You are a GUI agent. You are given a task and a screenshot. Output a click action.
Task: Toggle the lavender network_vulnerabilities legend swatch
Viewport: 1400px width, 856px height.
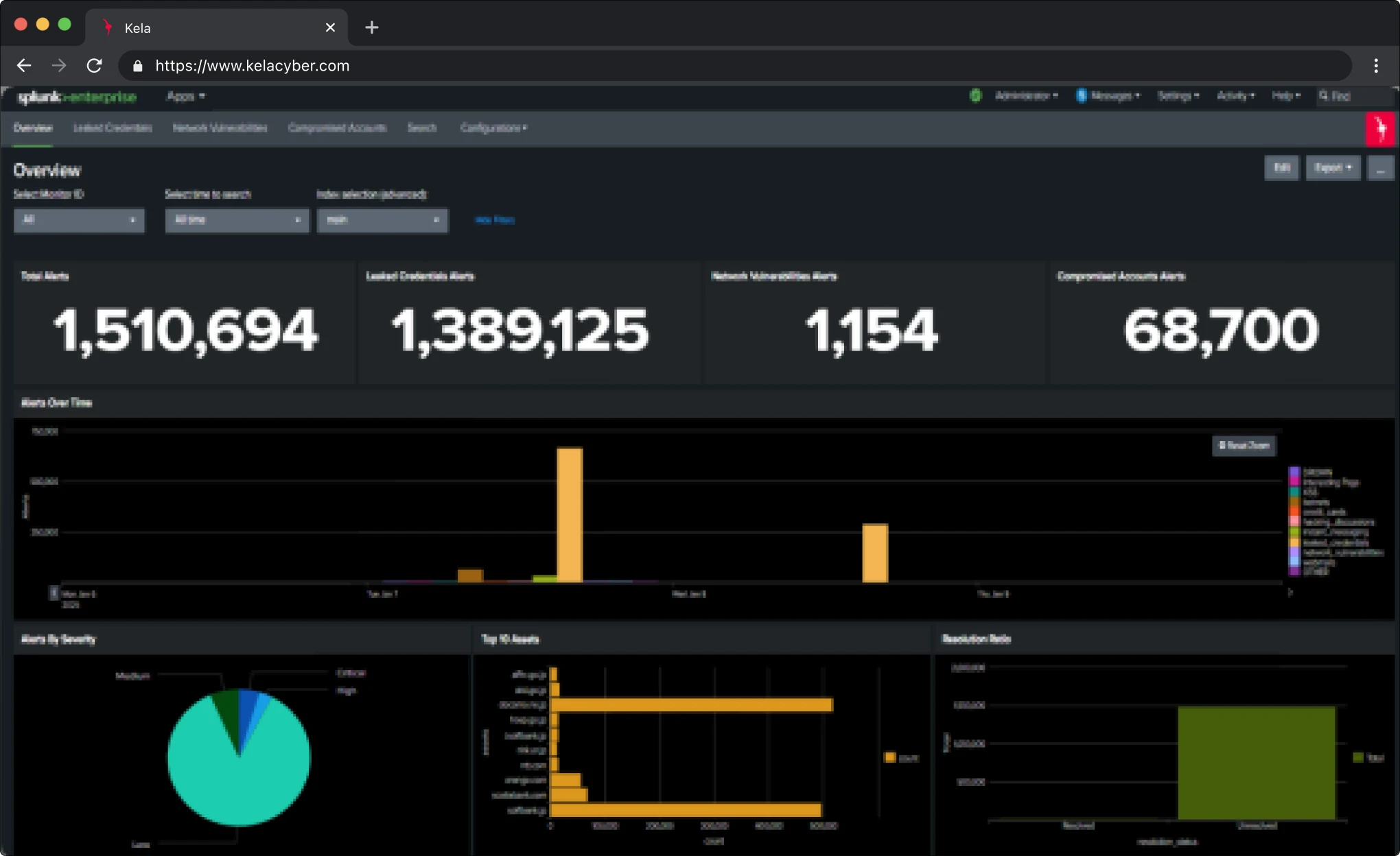pos(1294,552)
